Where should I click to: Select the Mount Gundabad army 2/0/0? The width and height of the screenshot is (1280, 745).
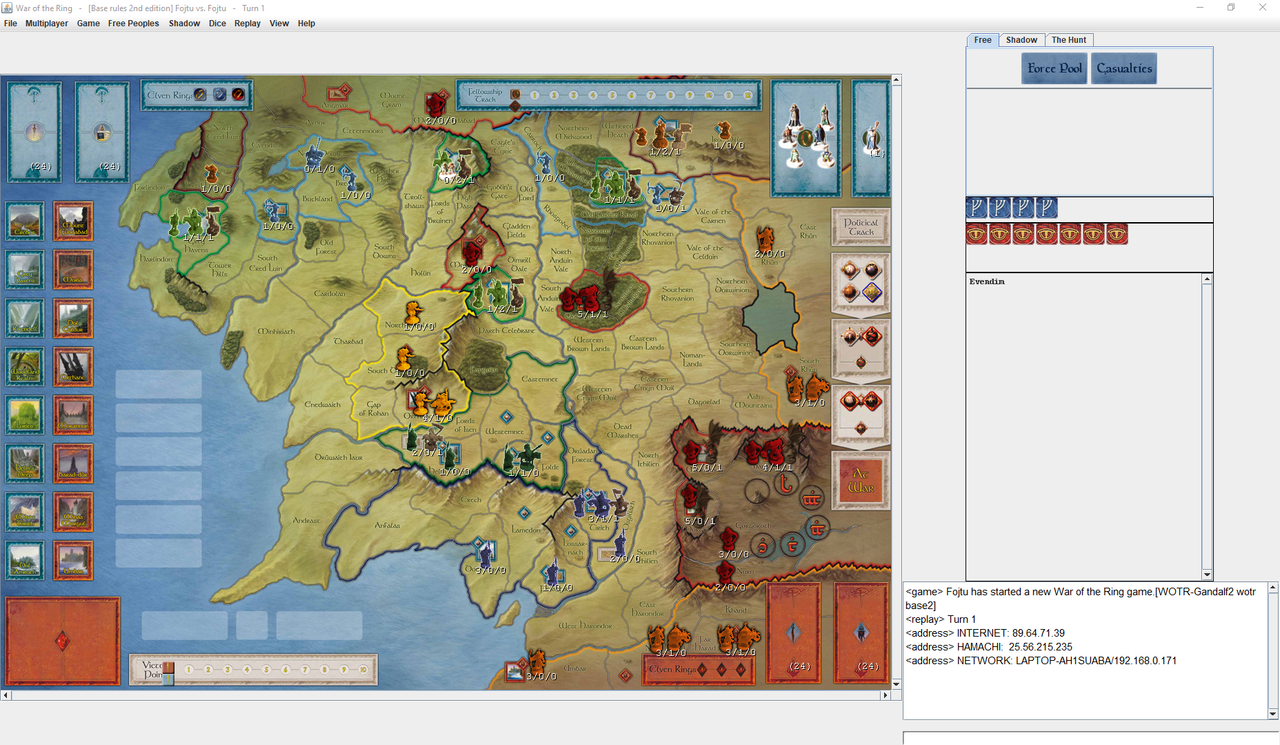coord(436,106)
